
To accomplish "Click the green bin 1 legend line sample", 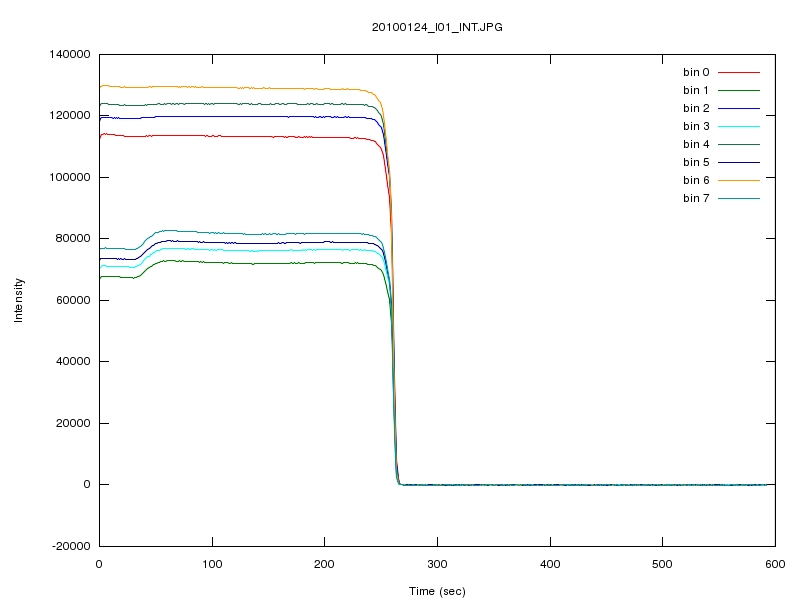I will pyautogui.click(x=739, y=90).
